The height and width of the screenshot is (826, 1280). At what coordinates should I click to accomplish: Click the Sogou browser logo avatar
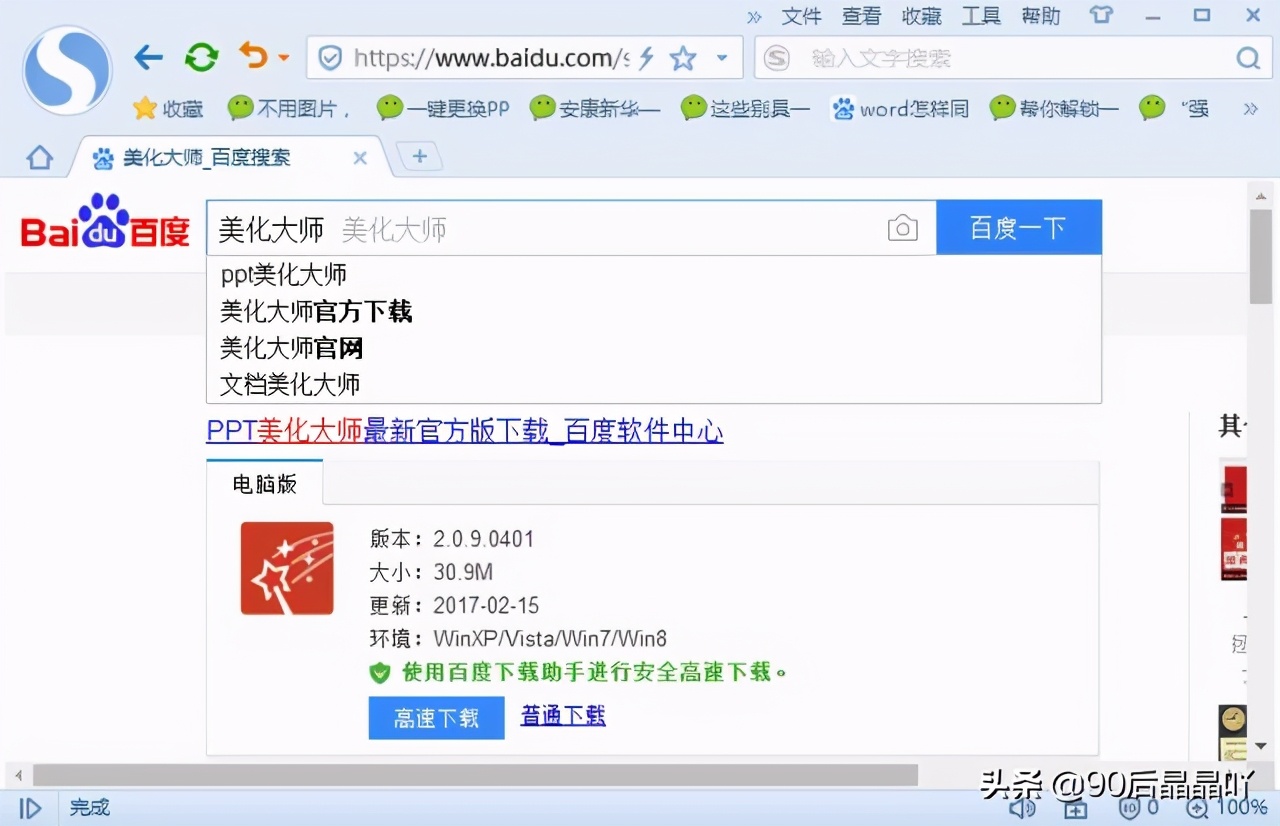click(x=67, y=69)
